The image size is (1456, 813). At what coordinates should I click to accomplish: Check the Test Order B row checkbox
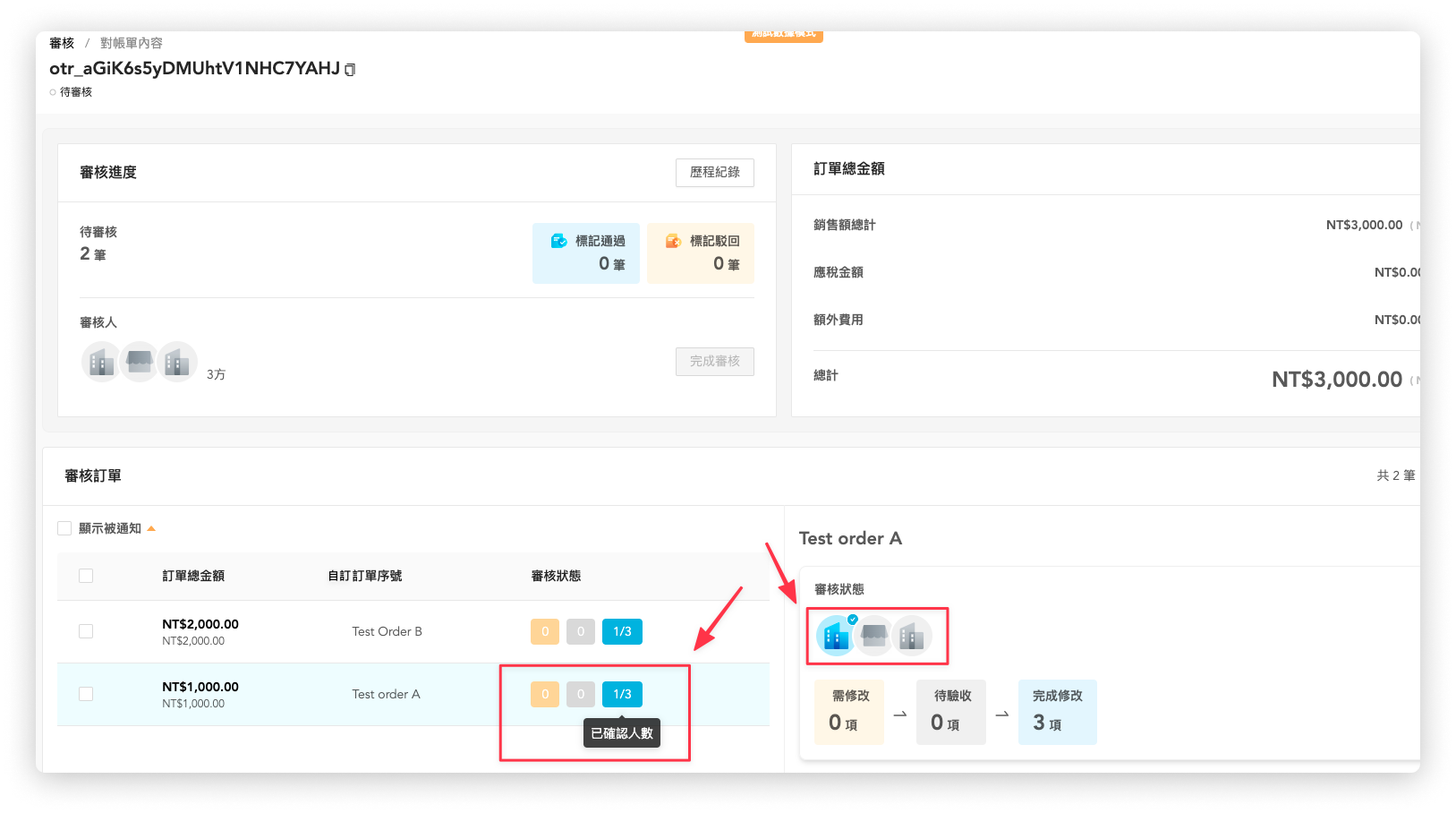[x=86, y=631]
